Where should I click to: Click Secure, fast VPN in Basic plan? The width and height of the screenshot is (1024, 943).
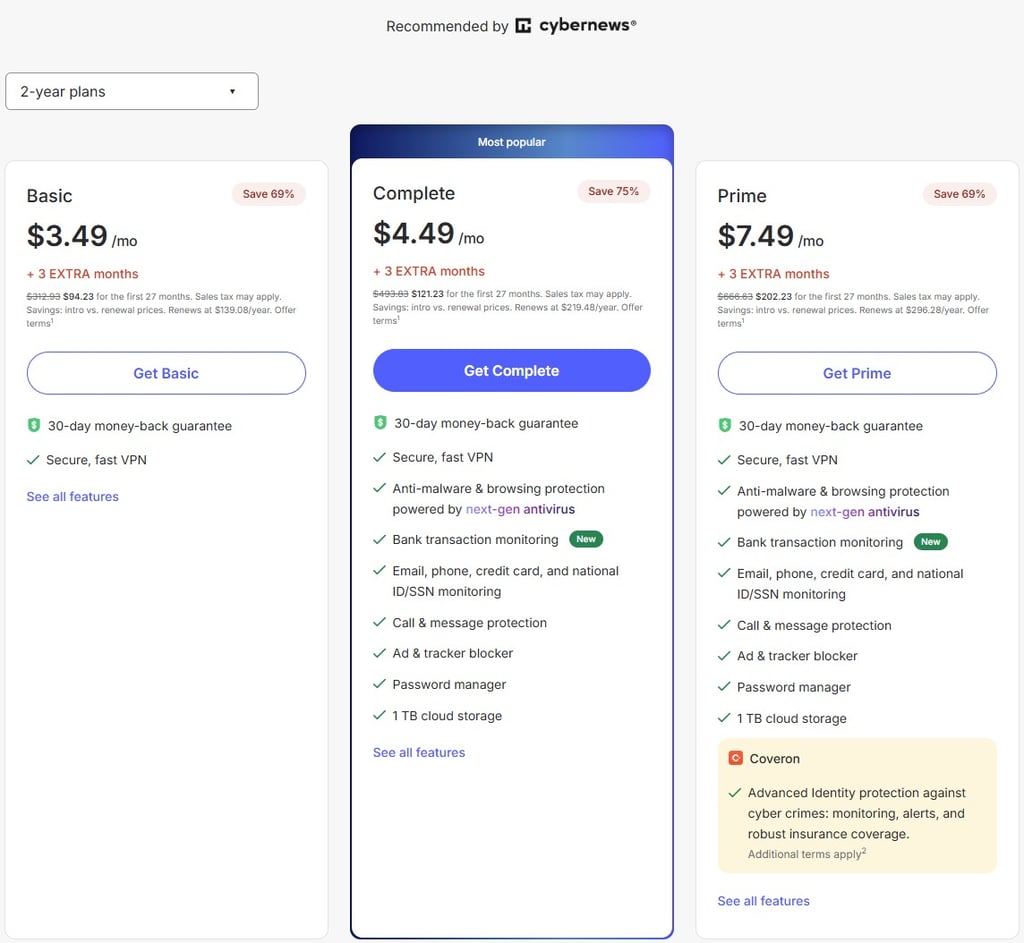(x=96, y=460)
